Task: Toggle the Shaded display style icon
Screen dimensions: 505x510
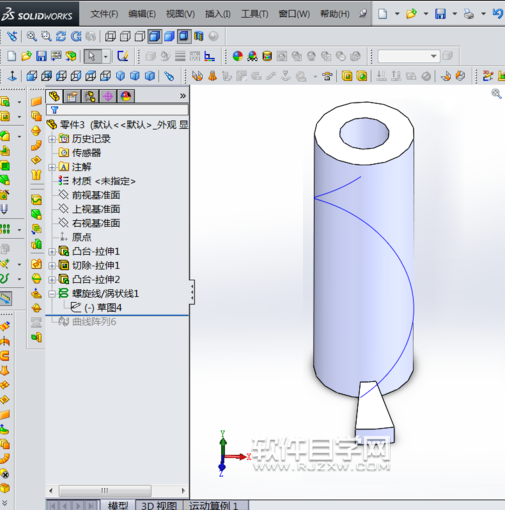Action: 169,36
